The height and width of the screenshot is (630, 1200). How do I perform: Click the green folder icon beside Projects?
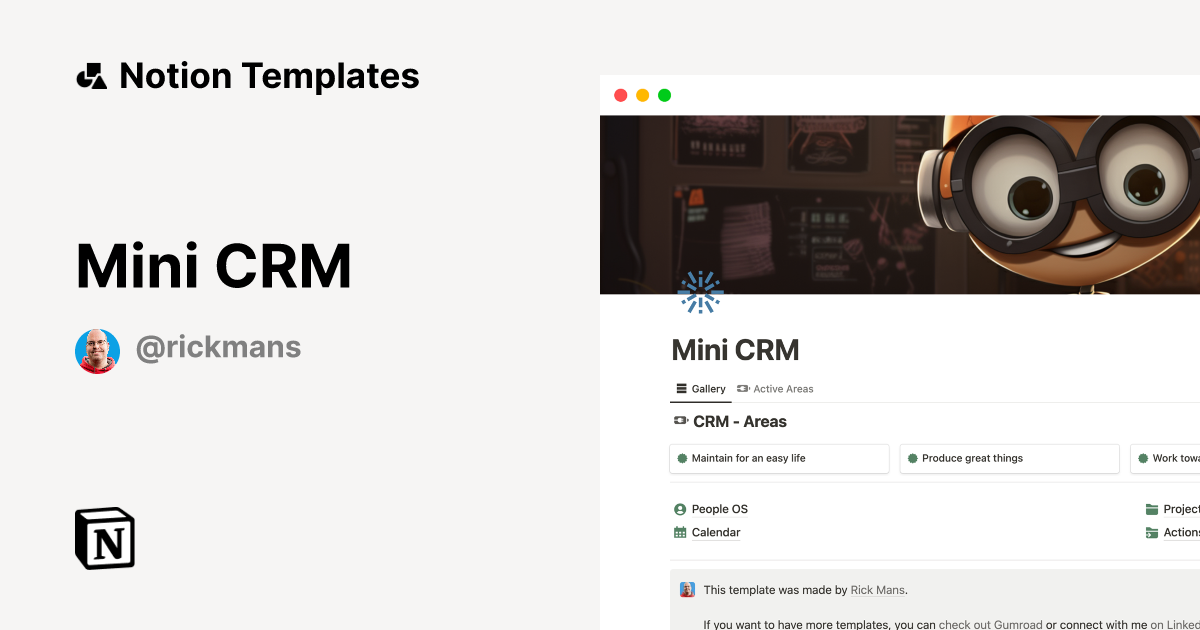1152,508
